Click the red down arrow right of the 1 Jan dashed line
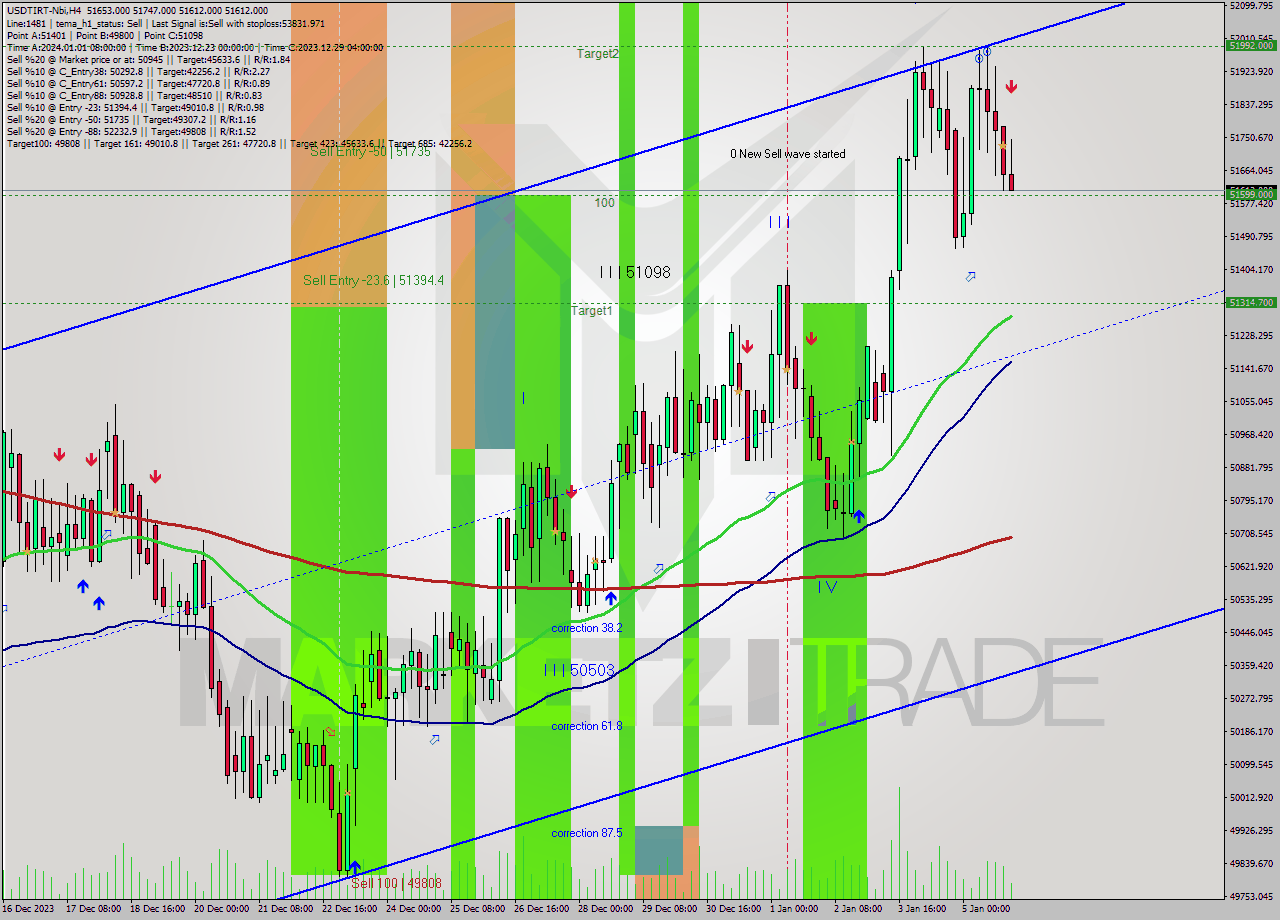The height and width of the screenshot is (920, 1280). pos(811,339)
